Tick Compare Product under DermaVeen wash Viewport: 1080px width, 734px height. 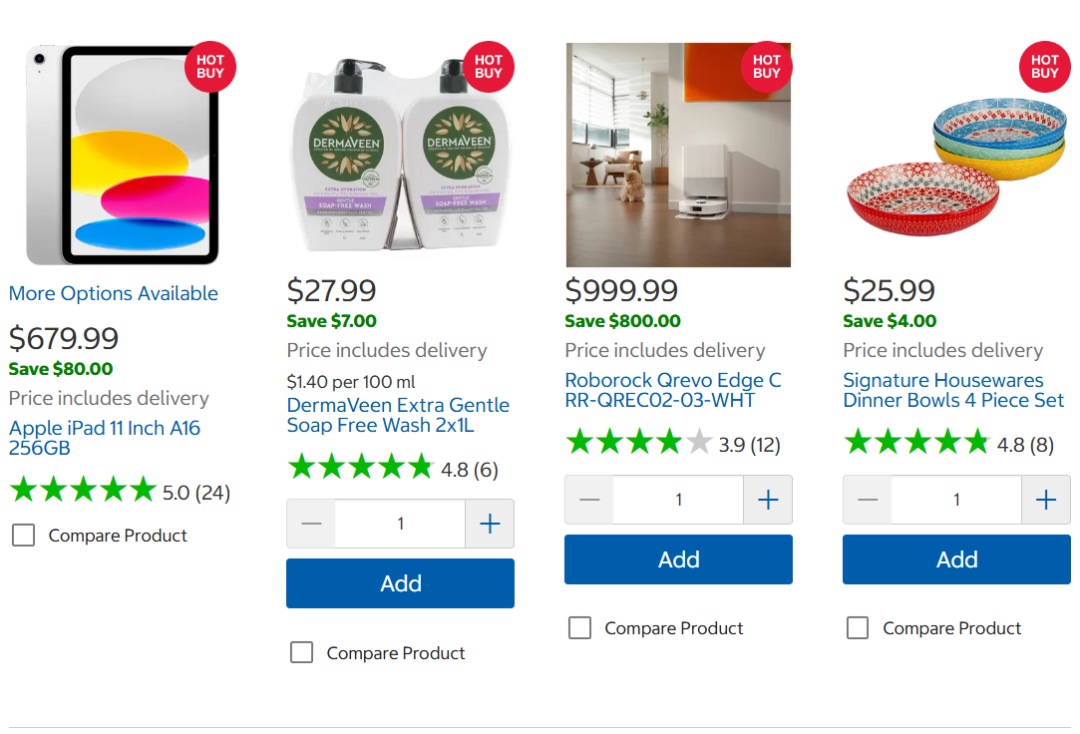(301, 653)
